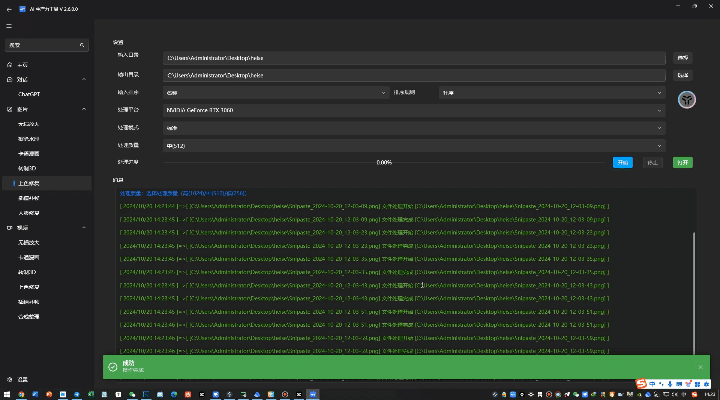This screenshot has height=400, width=720.
Task: Click the search magnifier icon in sidebar
Action: [84, 46]
